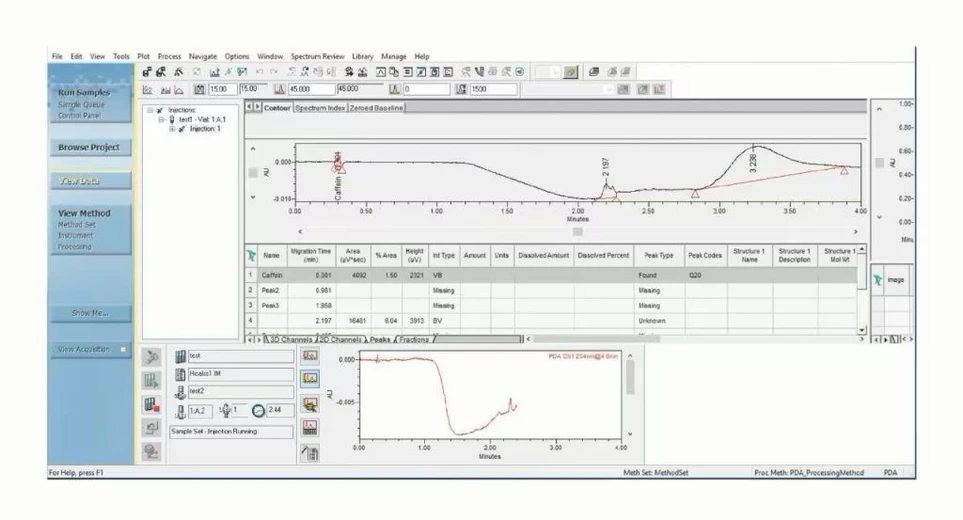This screenshot has height=520, width=963.
Task: Click the table properties icon in Peaks header
Action: coord(251,255)
